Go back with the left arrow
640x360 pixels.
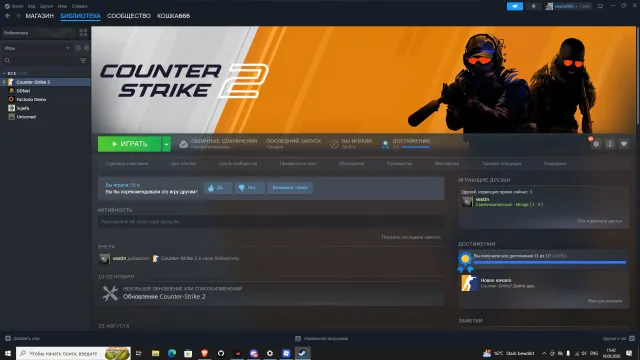(8, 16)
